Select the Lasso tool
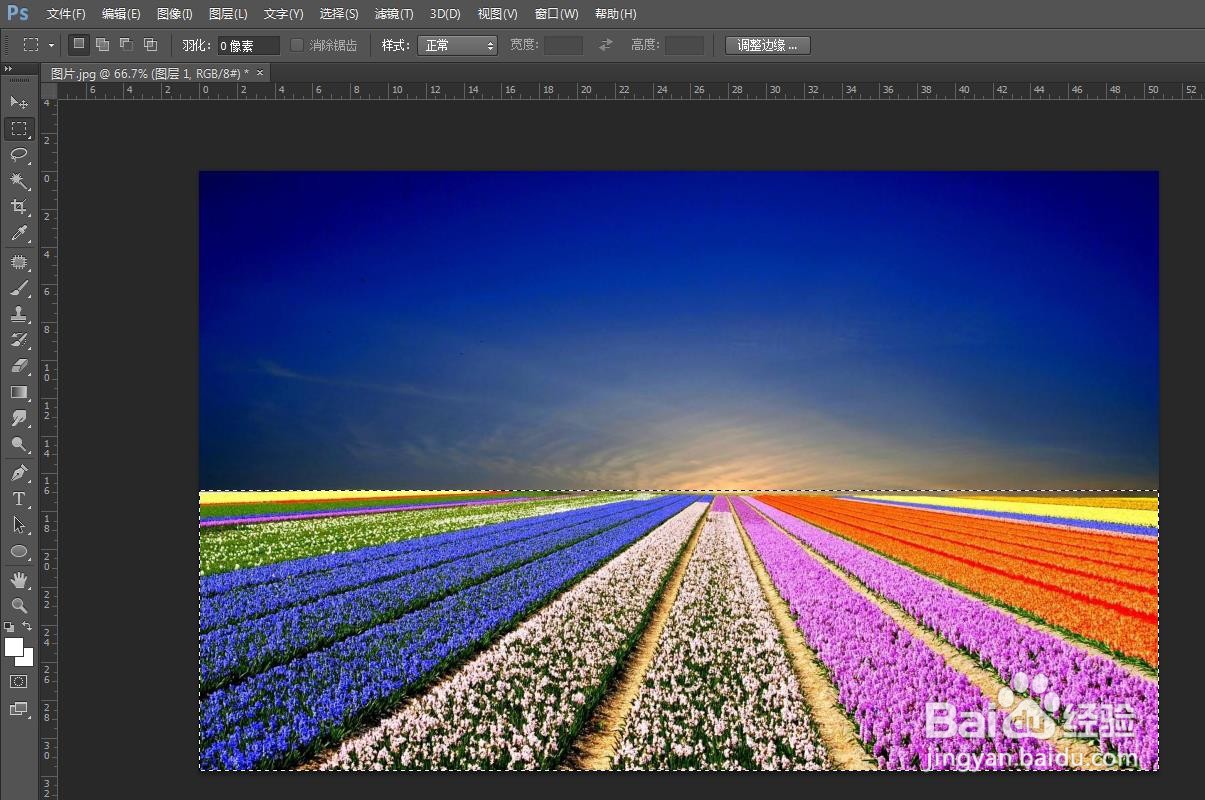This screenshot has width=1205, height=800. (x=19, y=154)
